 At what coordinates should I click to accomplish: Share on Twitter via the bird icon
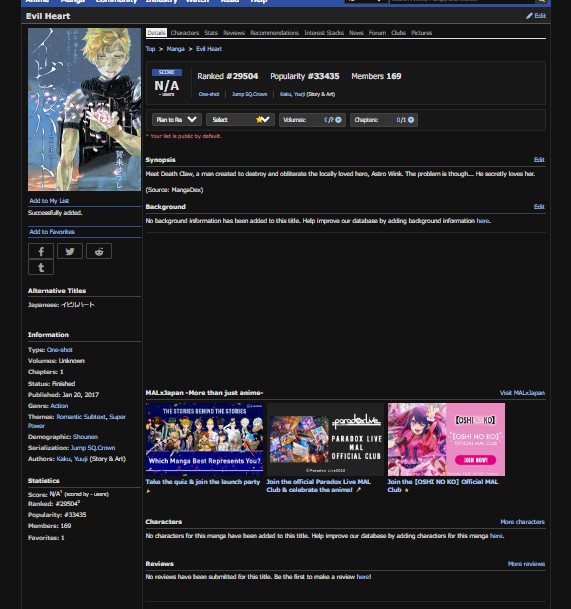70,251
